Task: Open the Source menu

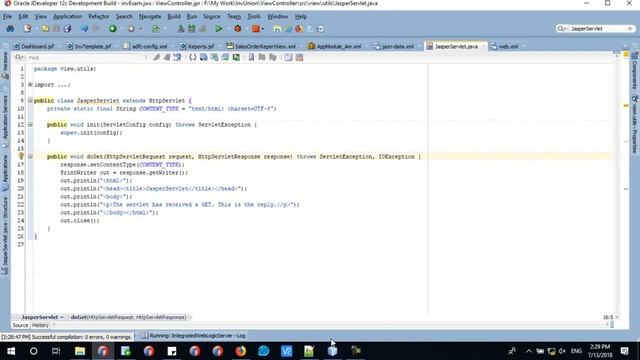Action: tap(211, 17)
